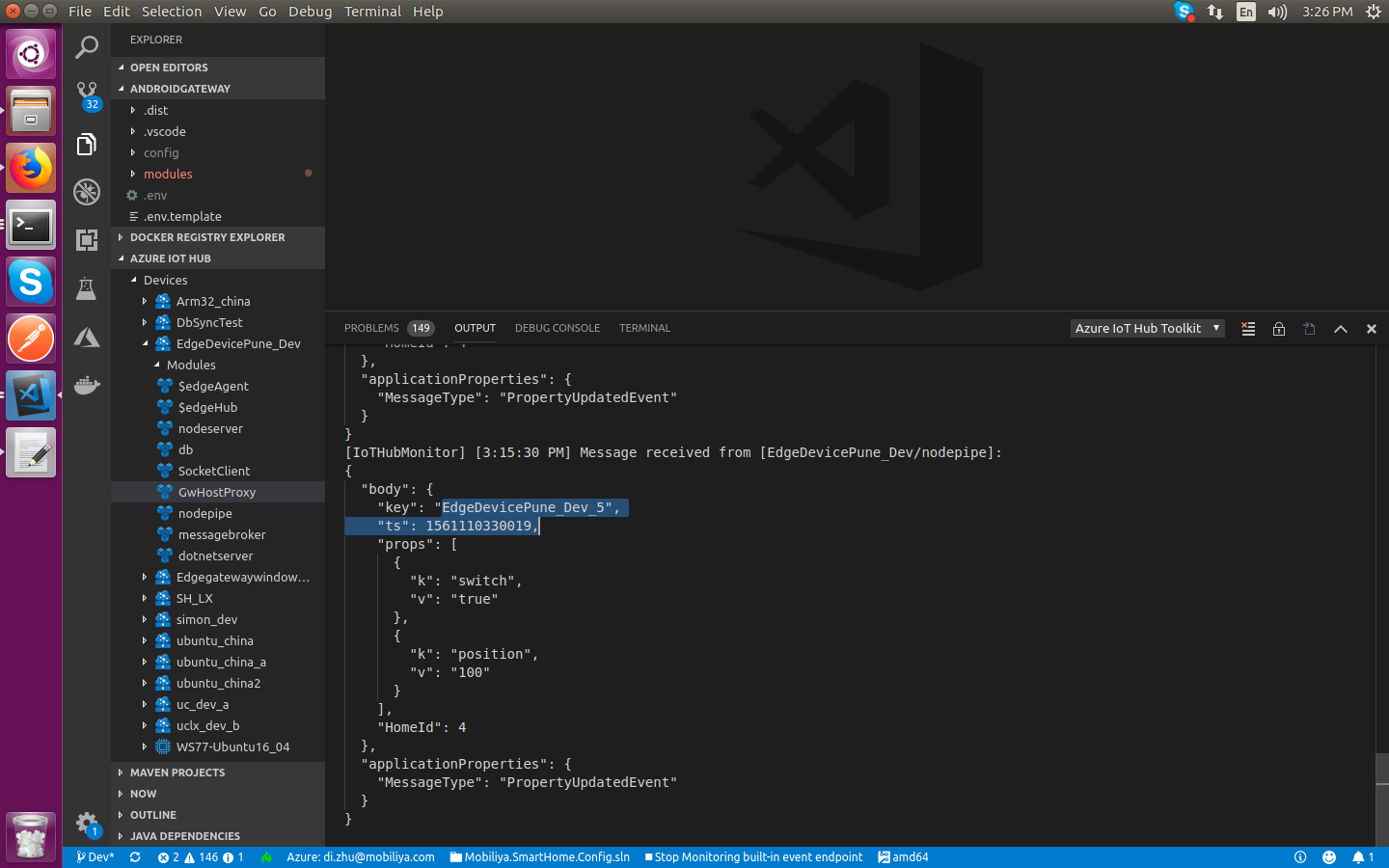Viewport: 1389px width, 868px height.
Task: Maximize the panel using the chevron toggle
Action: [x=1341, y=329]
